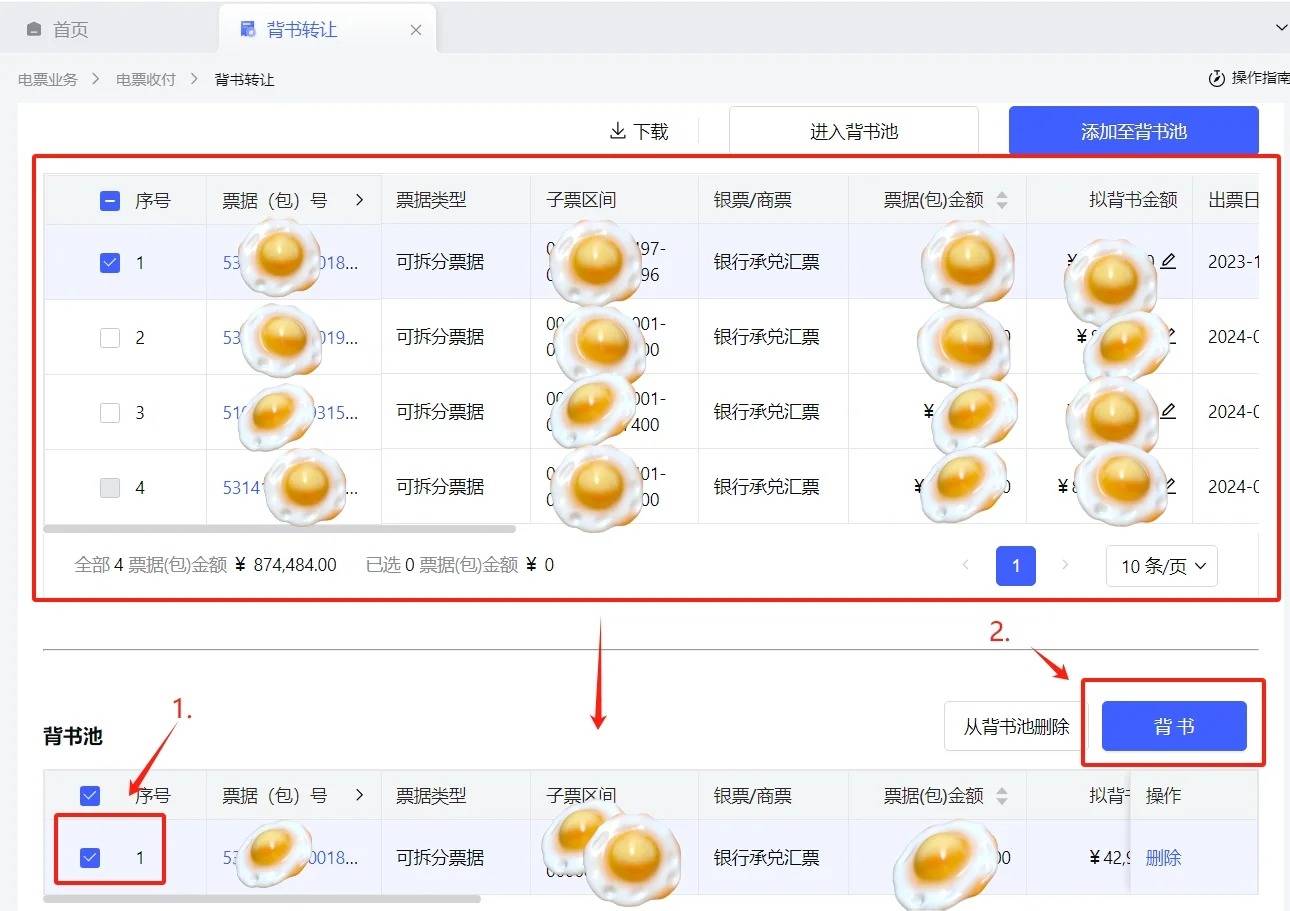This screenshot has height=911, width=1290.
Task: Click 删除 link in 背书池 row
Action: pyautogui.click(x=1163, y=857)
